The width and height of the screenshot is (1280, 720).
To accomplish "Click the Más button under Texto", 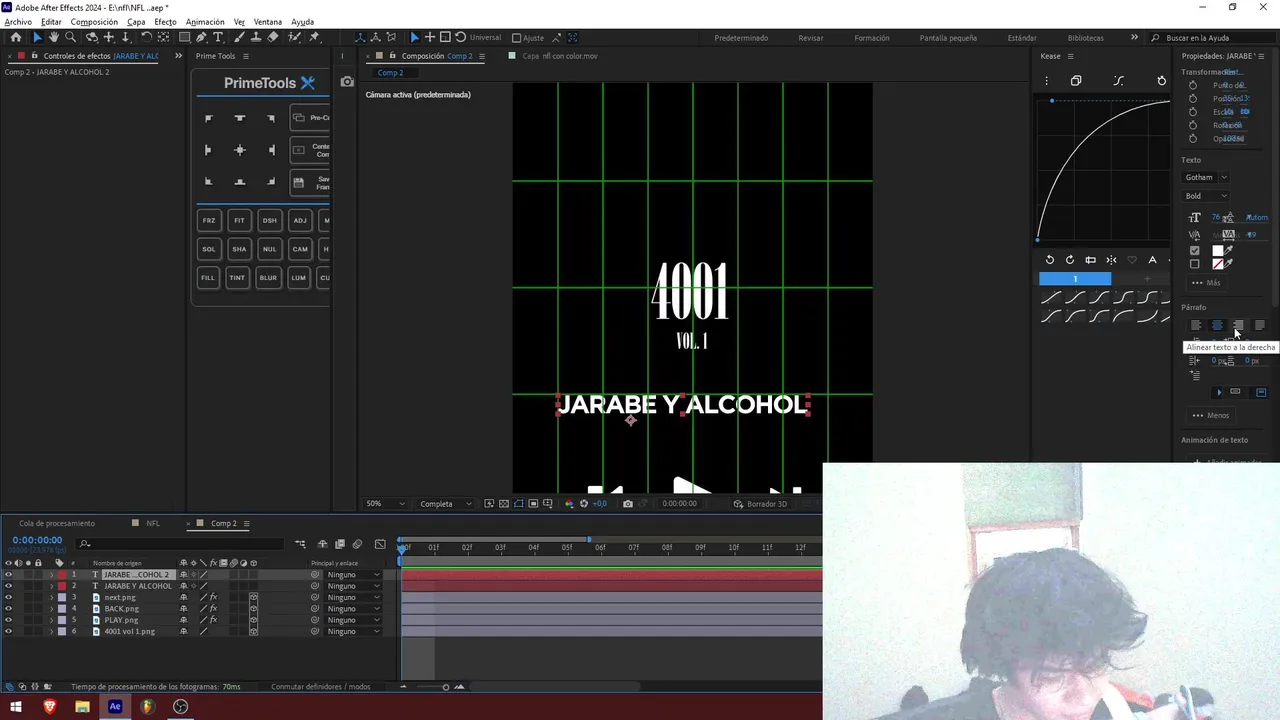I will pyautogui.click(x=1206, y=283).
